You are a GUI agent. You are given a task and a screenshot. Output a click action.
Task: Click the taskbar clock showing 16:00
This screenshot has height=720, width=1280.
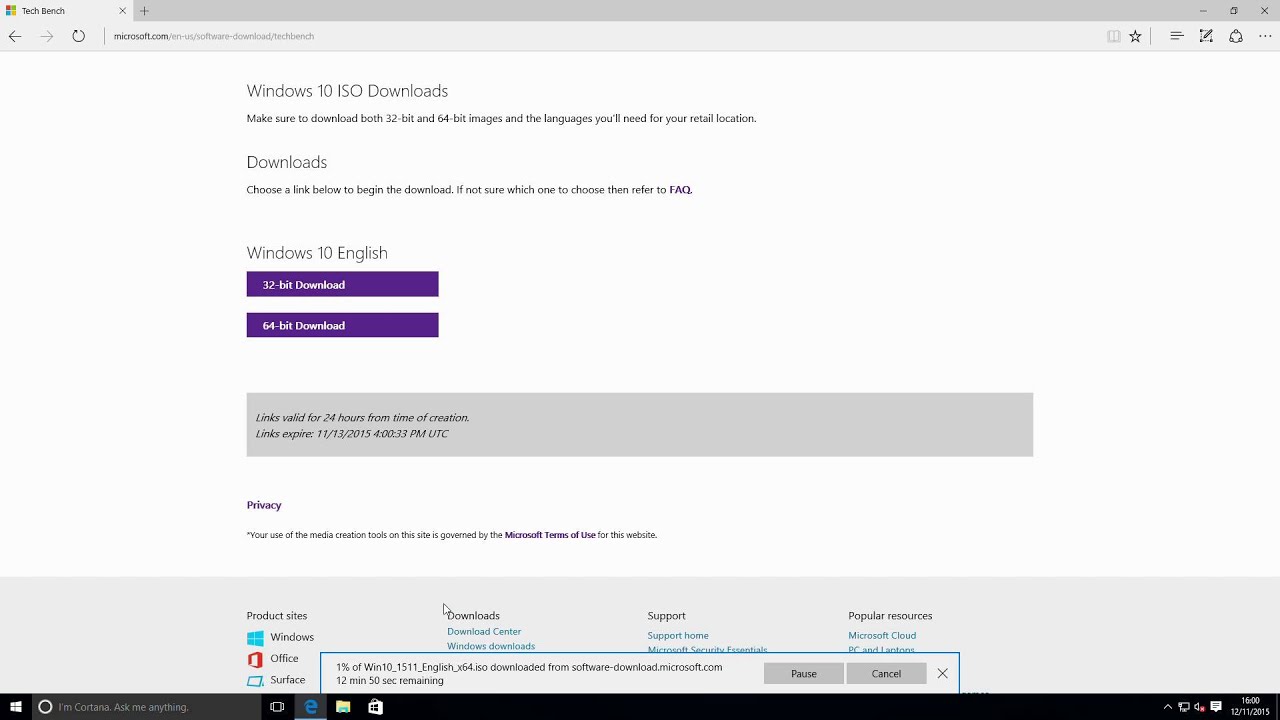click(1250, 707)
